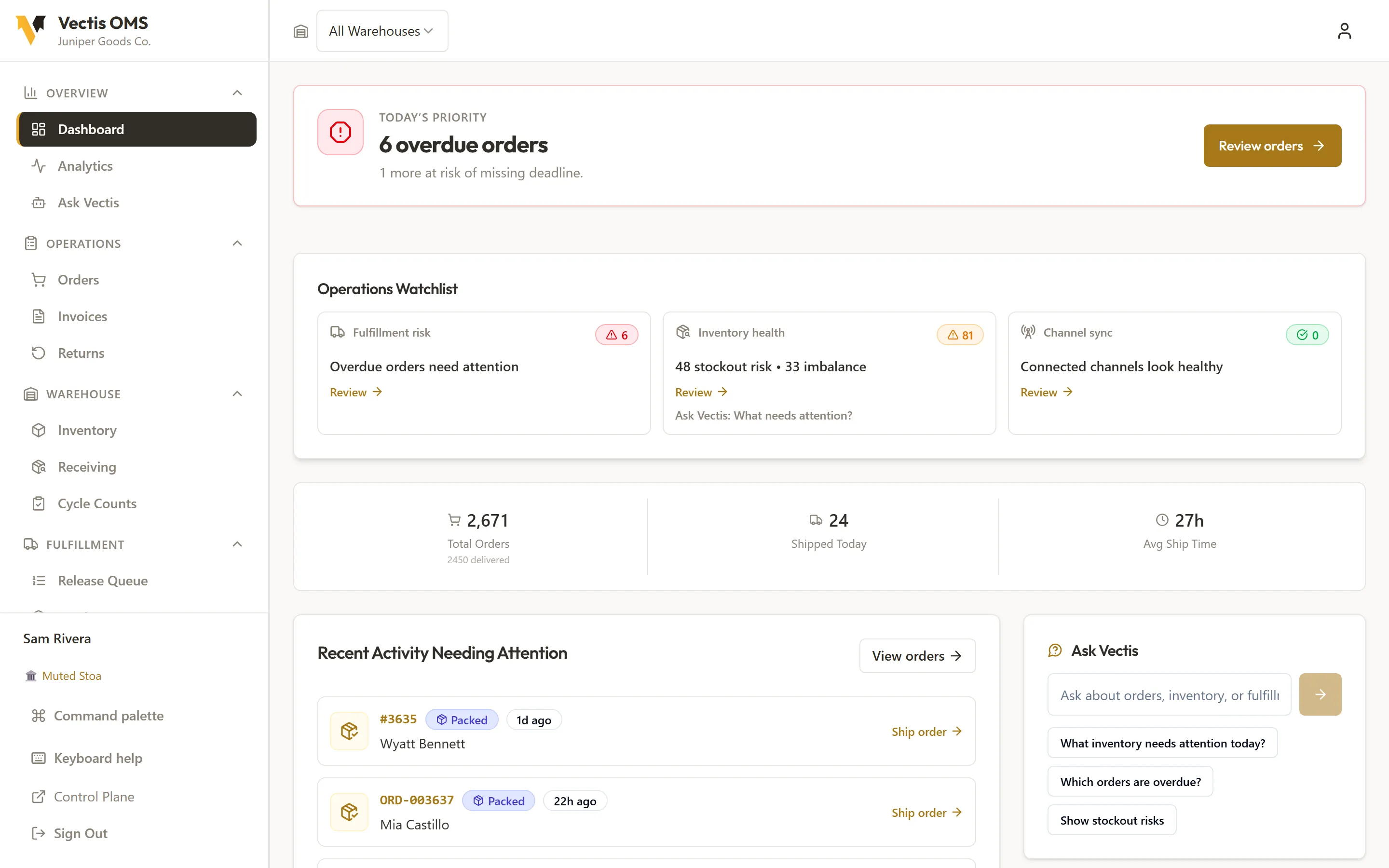Click the Ask Vectis question input field
This screenshot has height=868, width=1389.
tap(1169, 694)
